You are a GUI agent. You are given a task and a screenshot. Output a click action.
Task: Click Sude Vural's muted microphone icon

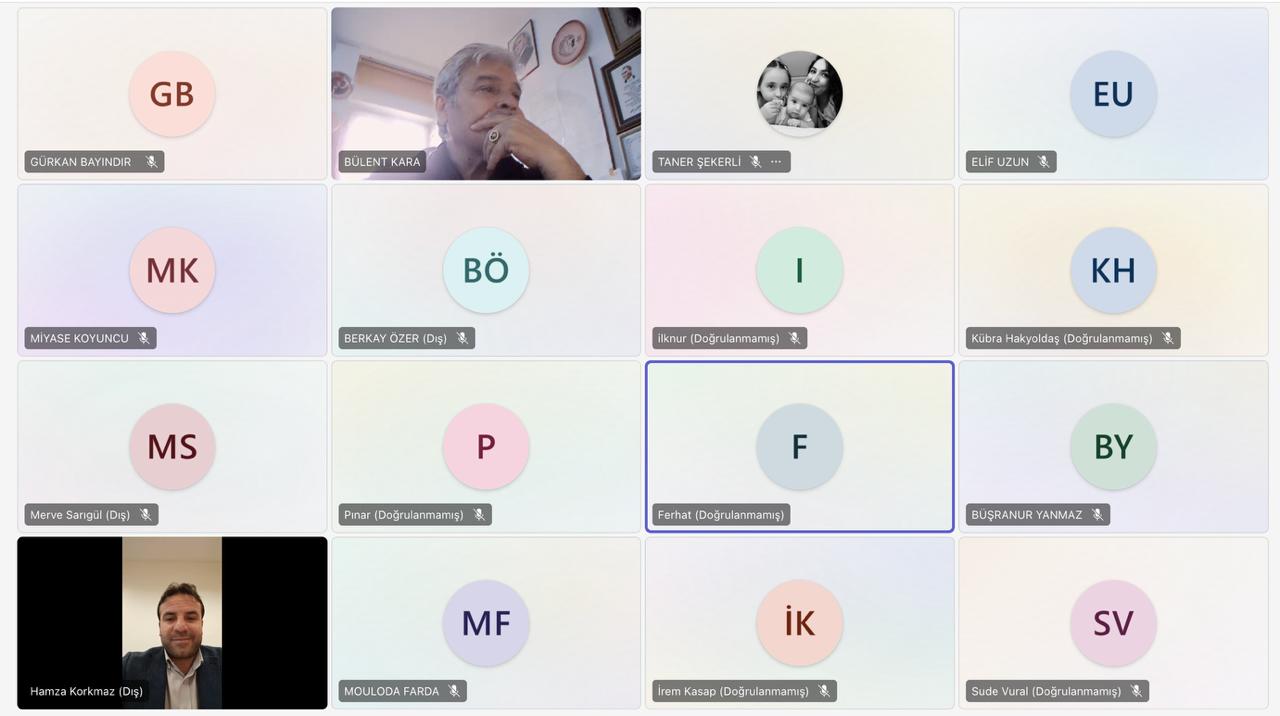[x=1136, y=691]
